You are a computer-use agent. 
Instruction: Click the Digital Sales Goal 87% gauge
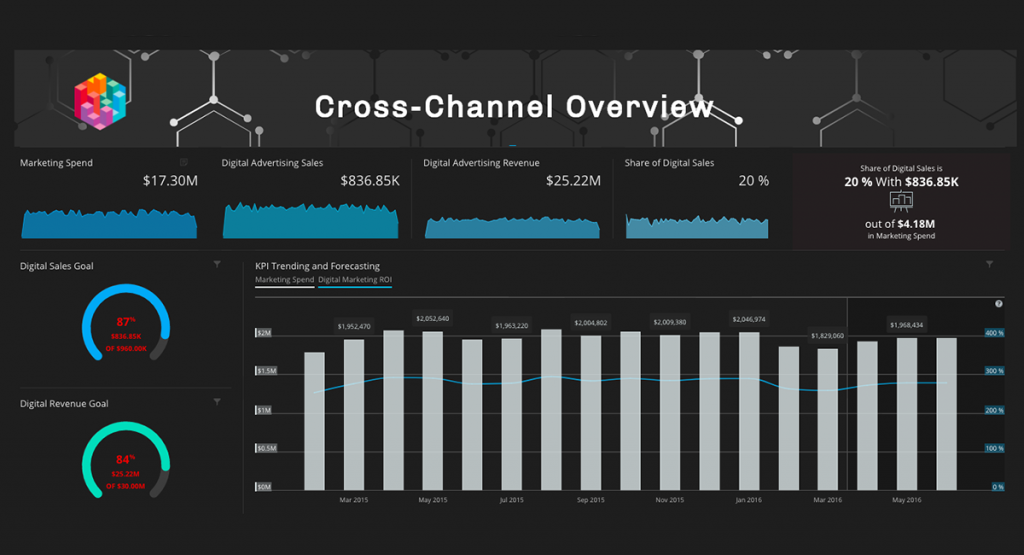tap(126, 323)
